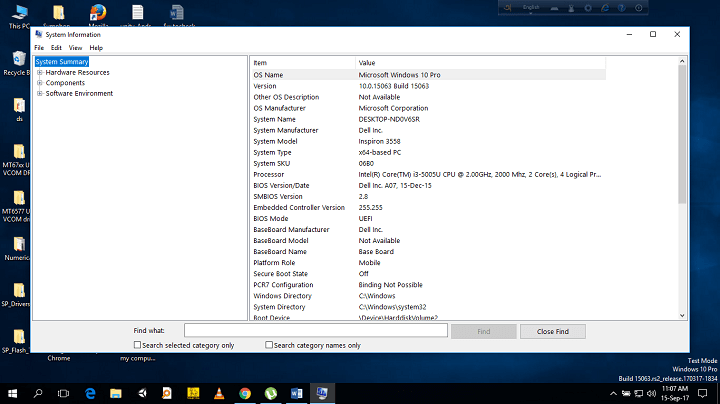This screenshot has width=720, height=404.
Task: Select the This PC desktop icon
Action: point(19,17)
